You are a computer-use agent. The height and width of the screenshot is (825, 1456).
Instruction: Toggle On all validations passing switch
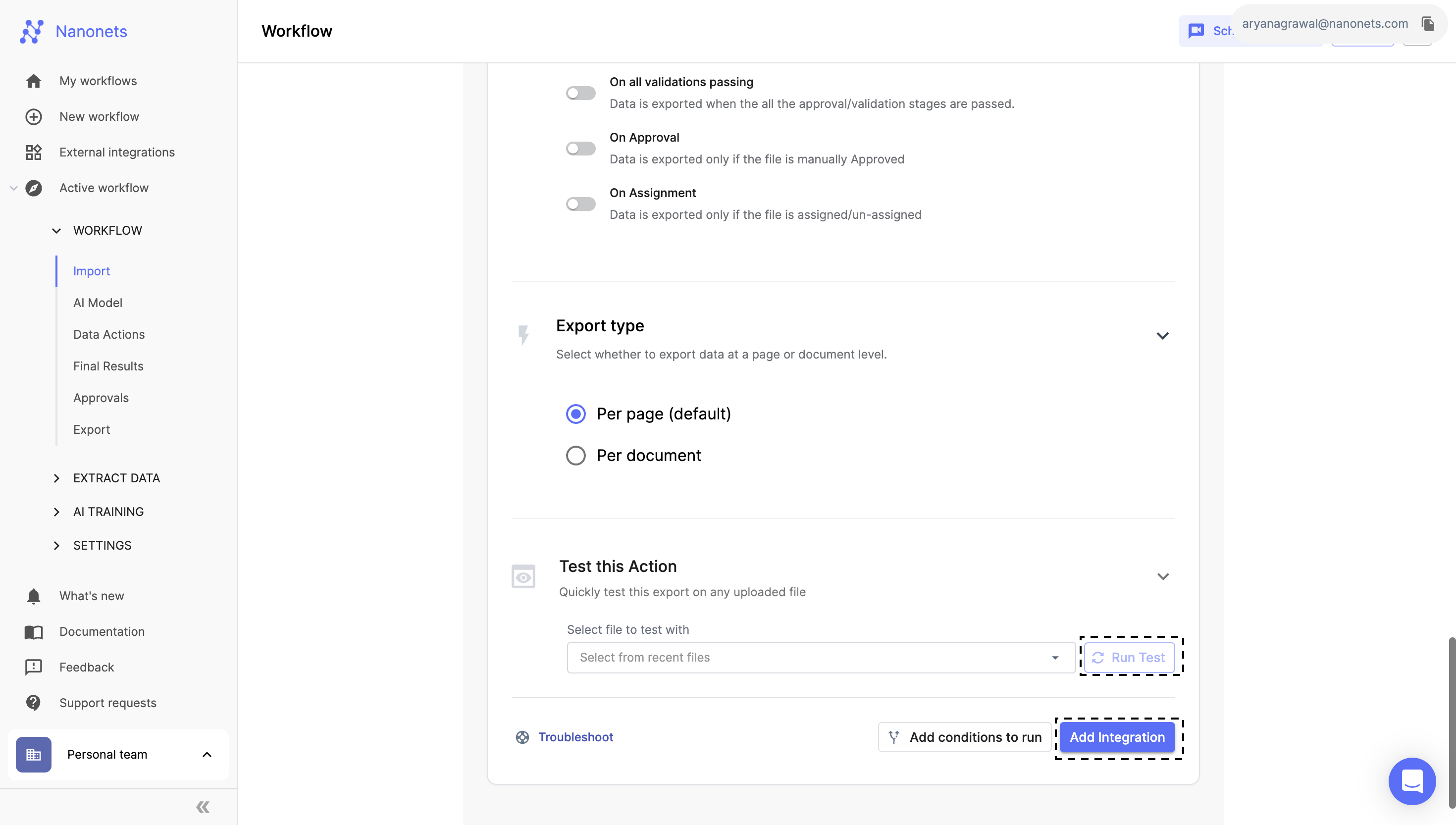[581, 93]
